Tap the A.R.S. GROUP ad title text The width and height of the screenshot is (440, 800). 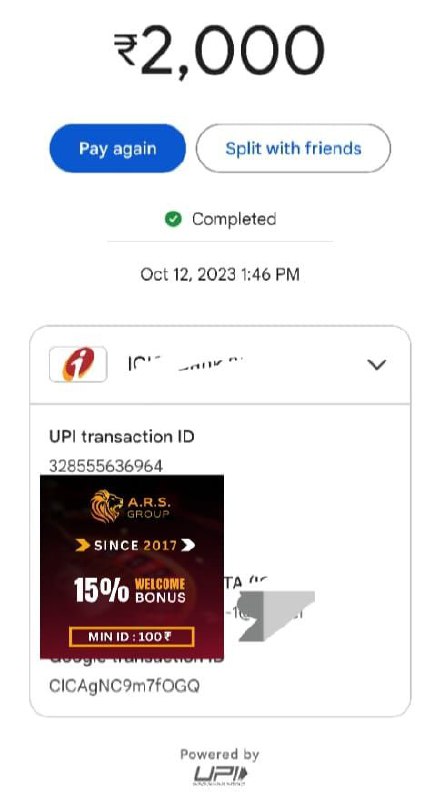click(149, 507)
